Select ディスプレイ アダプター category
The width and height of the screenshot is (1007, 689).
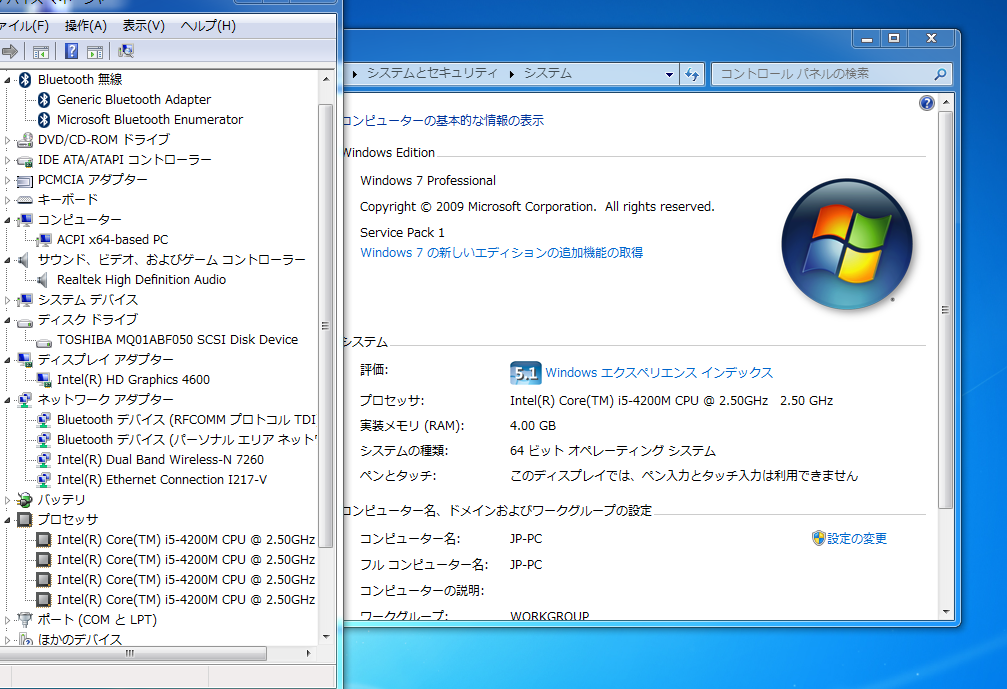[x=105, y=360]
